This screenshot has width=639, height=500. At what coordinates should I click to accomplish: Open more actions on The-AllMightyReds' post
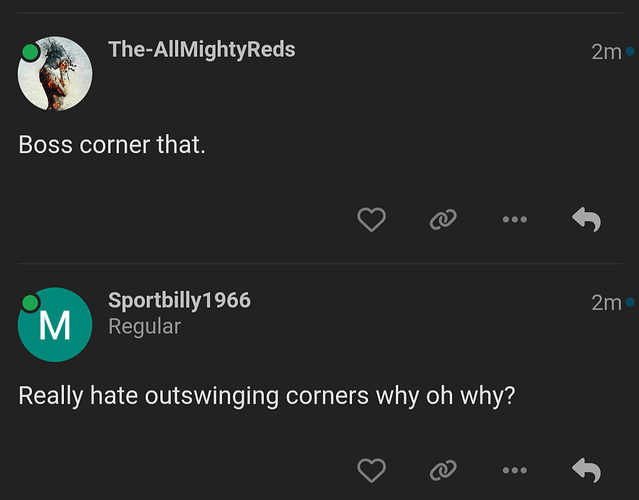(x=515, y=219)
